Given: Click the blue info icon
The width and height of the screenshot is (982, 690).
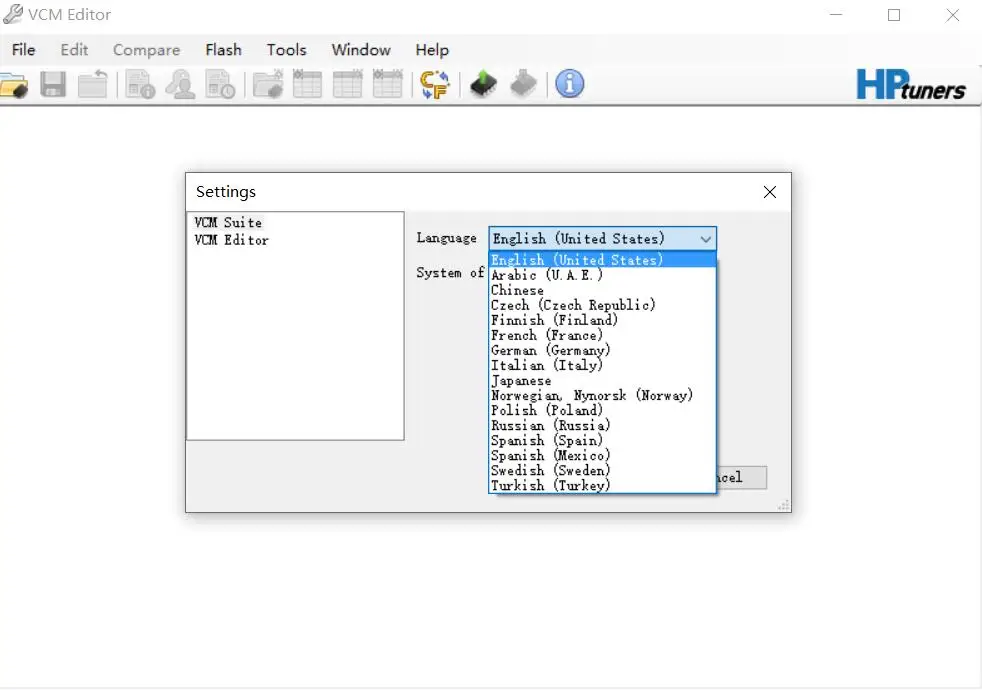Looking at the screenshot, I should pos(569,84).
